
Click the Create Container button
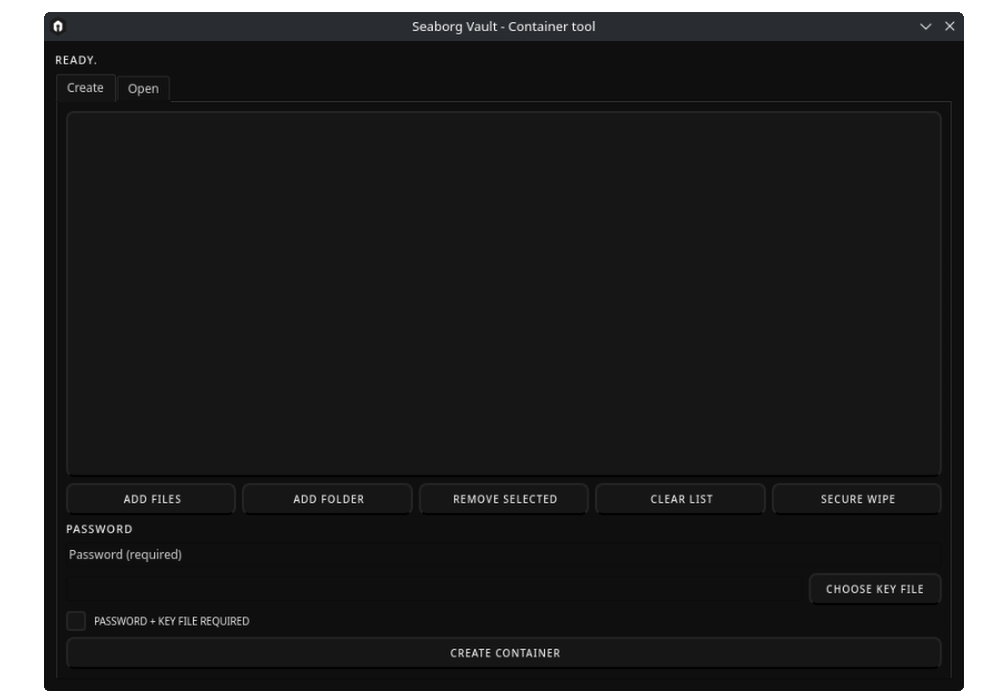tap(504, 653)
